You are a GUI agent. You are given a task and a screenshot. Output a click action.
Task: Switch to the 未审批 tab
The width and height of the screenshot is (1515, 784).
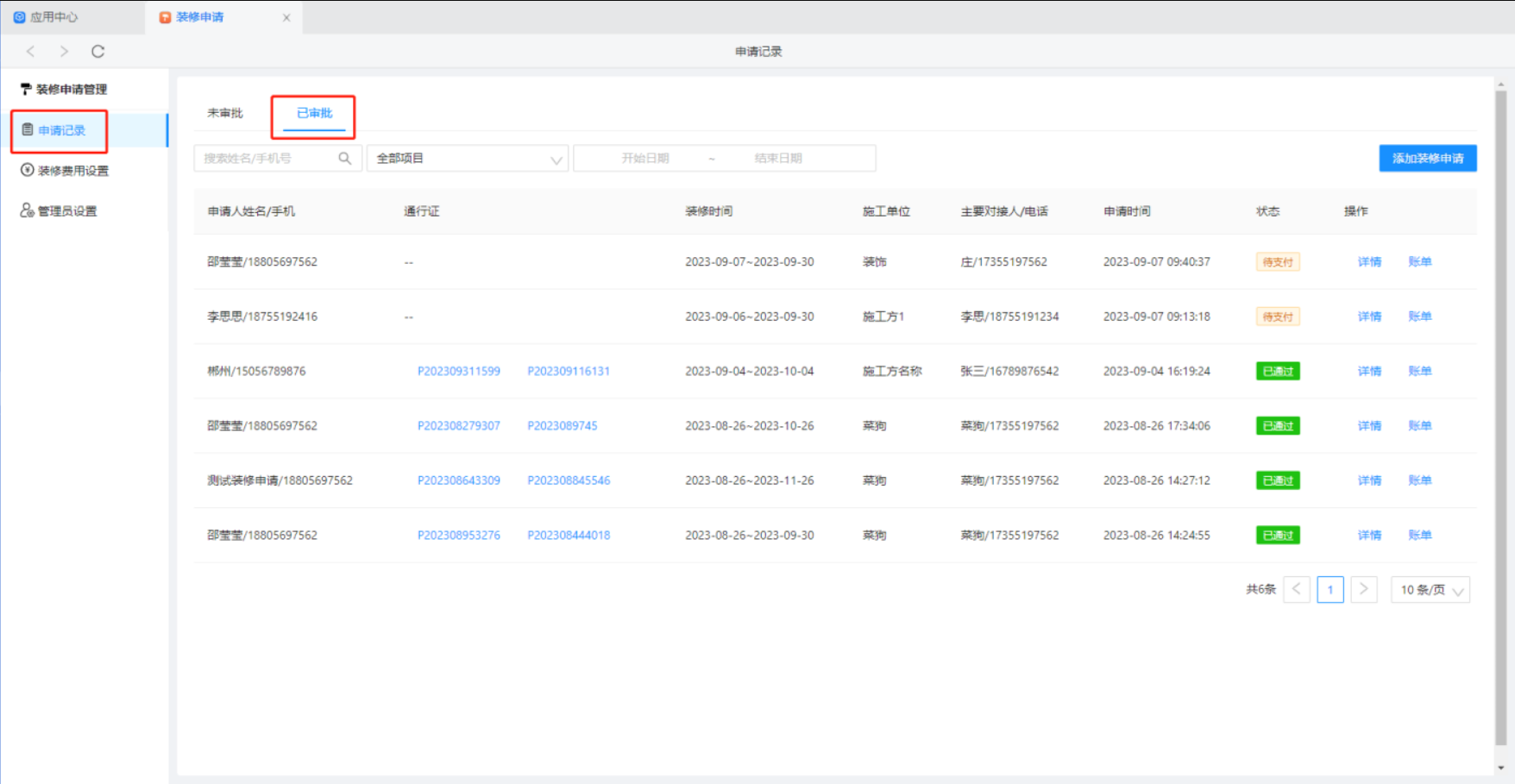225,113
